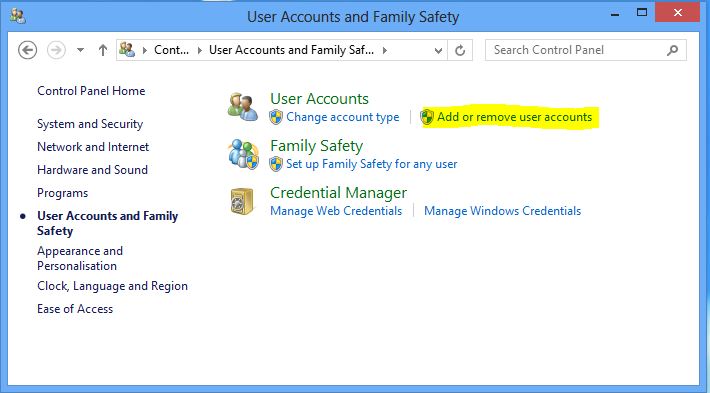Open Hardware and Sound category

coord(92,170)
